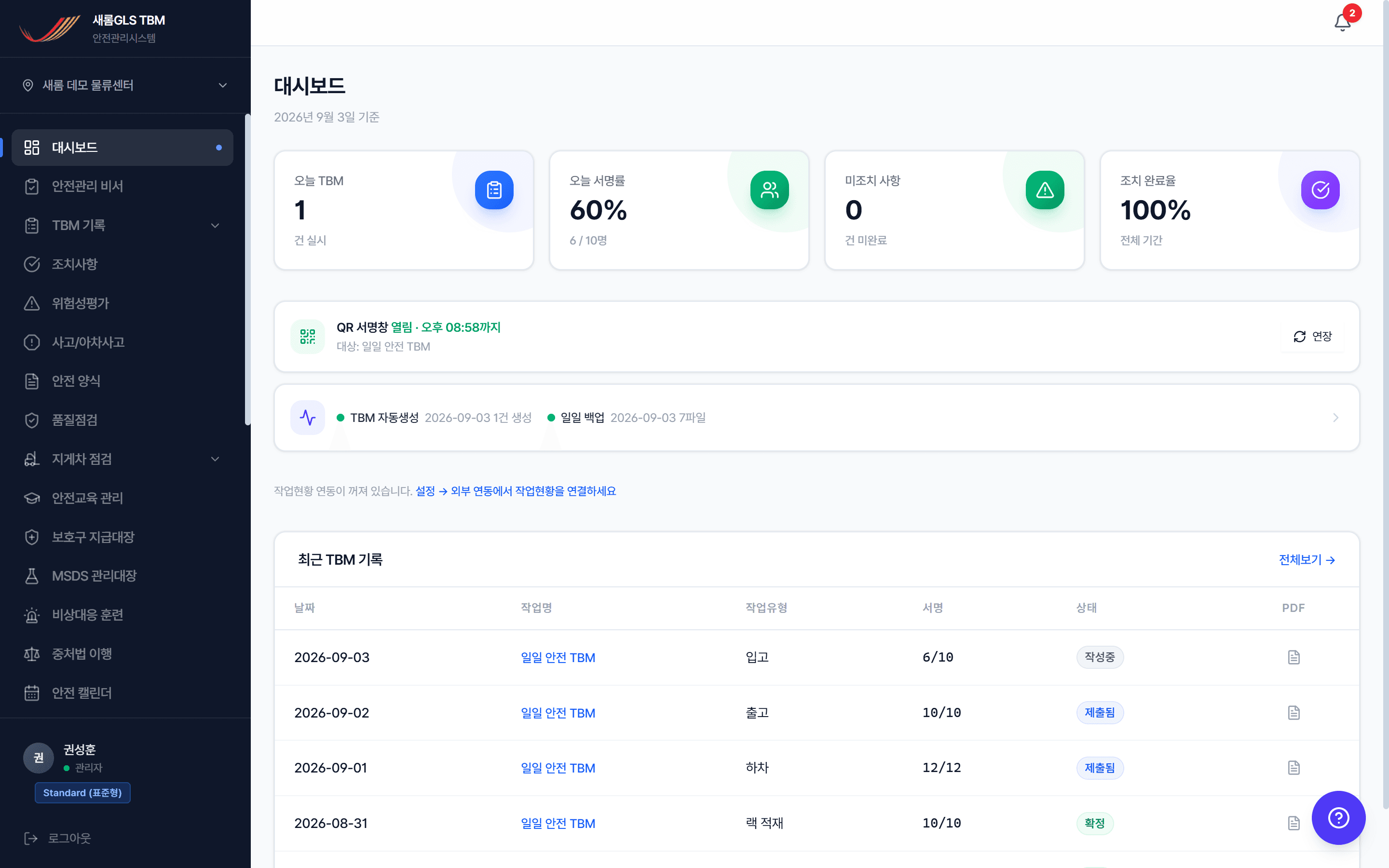Viewport: 1389px width, 868px height.
Task: Click the sidebar scrollbar
Action: (x=247, y=270)
